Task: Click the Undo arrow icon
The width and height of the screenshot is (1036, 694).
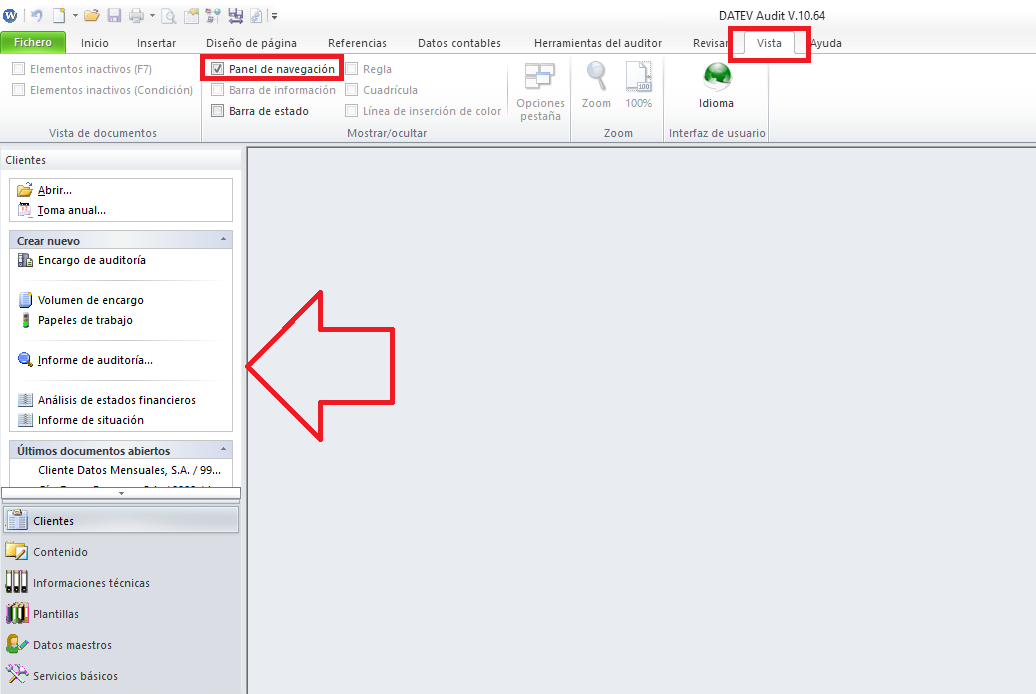Action: coord(37,15)
